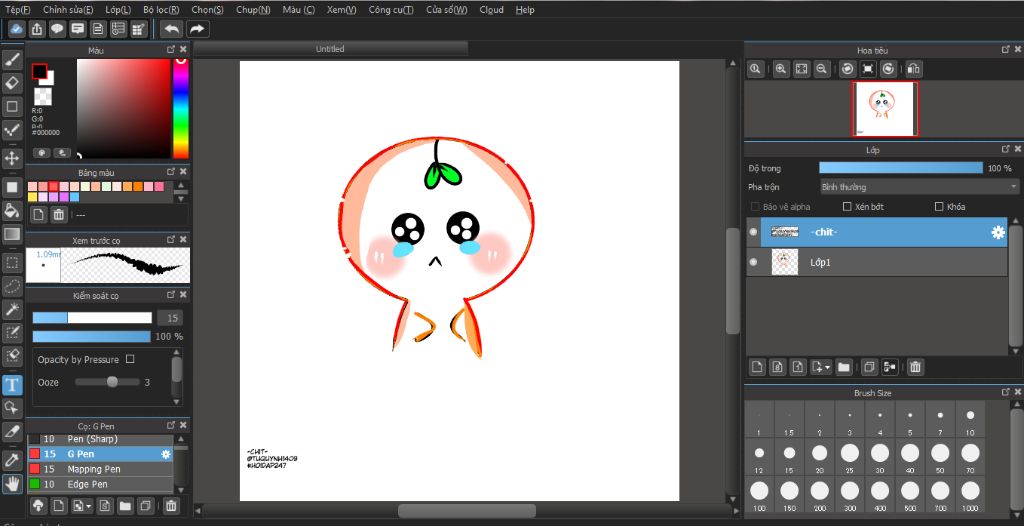
Task: Select the Hand pan tool
Action: 12,484
